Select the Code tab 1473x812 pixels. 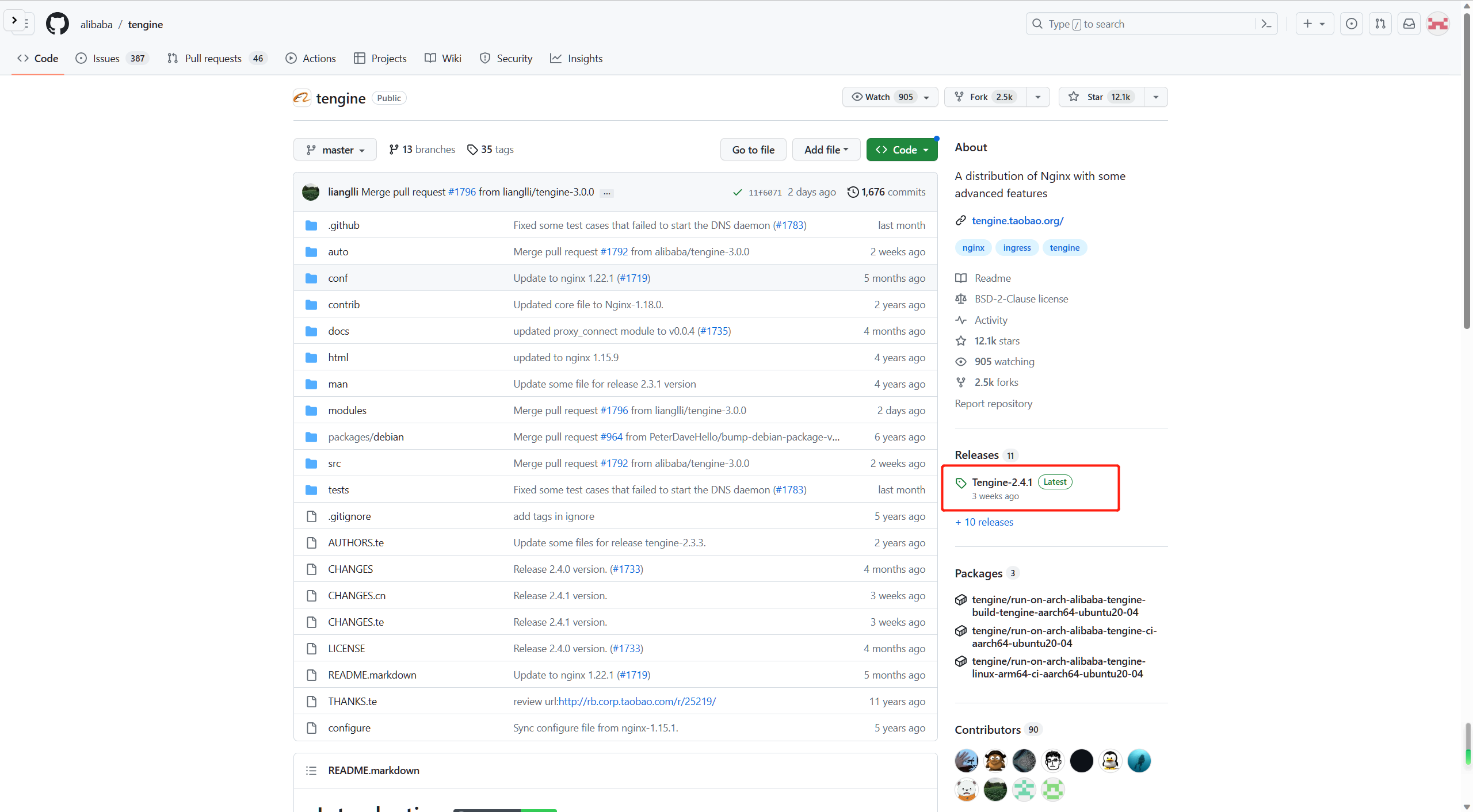[x=38, y=59]
